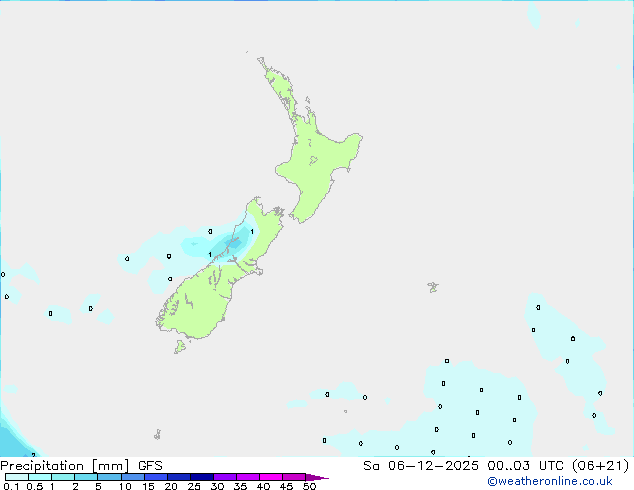Pick the 45–50 mm legend color swatch
This screenshot has height=490, width=634.
[294, 477]
